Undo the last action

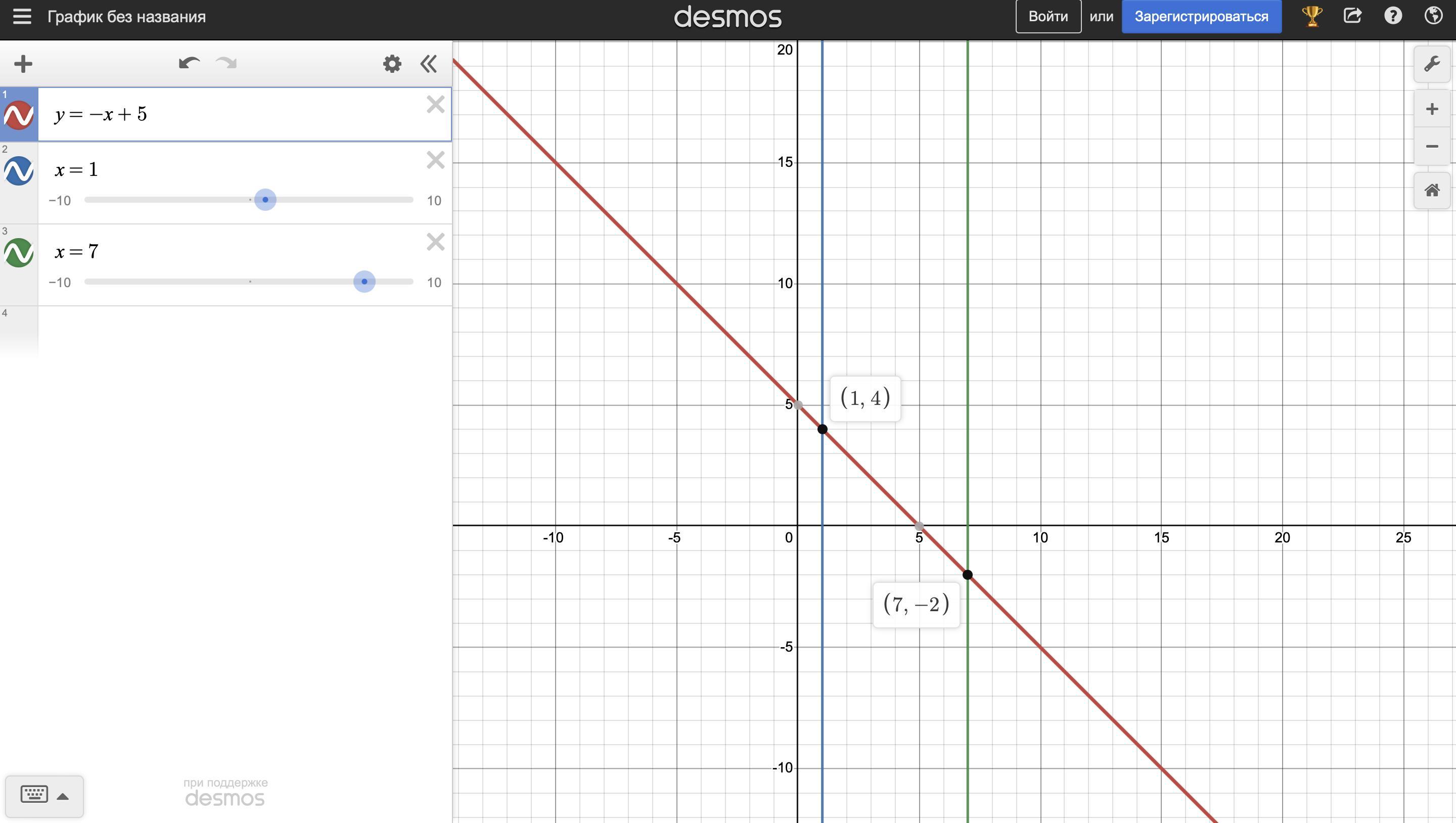(190, 63)
